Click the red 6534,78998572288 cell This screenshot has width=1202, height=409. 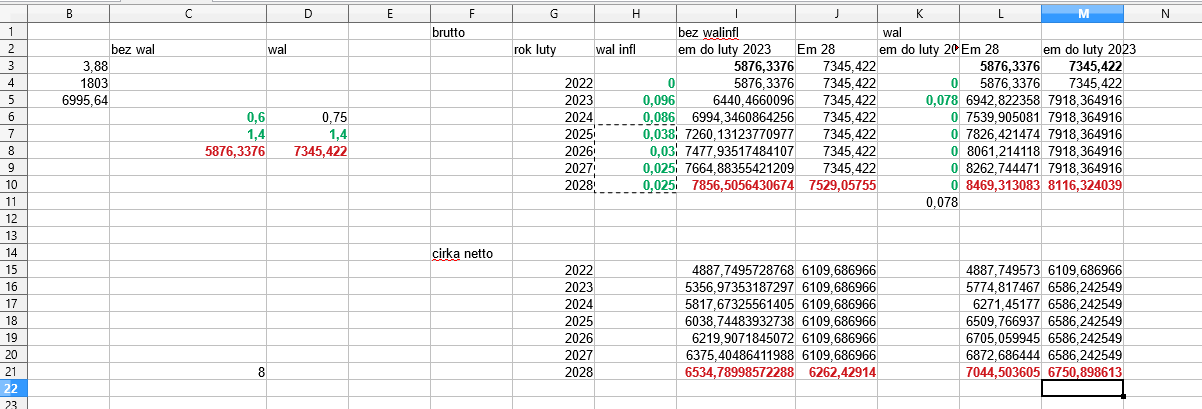tap(736, 372)
